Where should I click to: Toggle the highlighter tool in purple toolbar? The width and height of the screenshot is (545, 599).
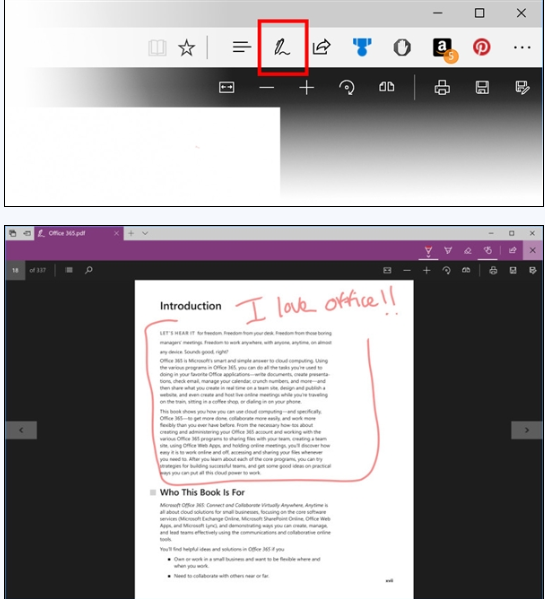(x=448, y=251)
